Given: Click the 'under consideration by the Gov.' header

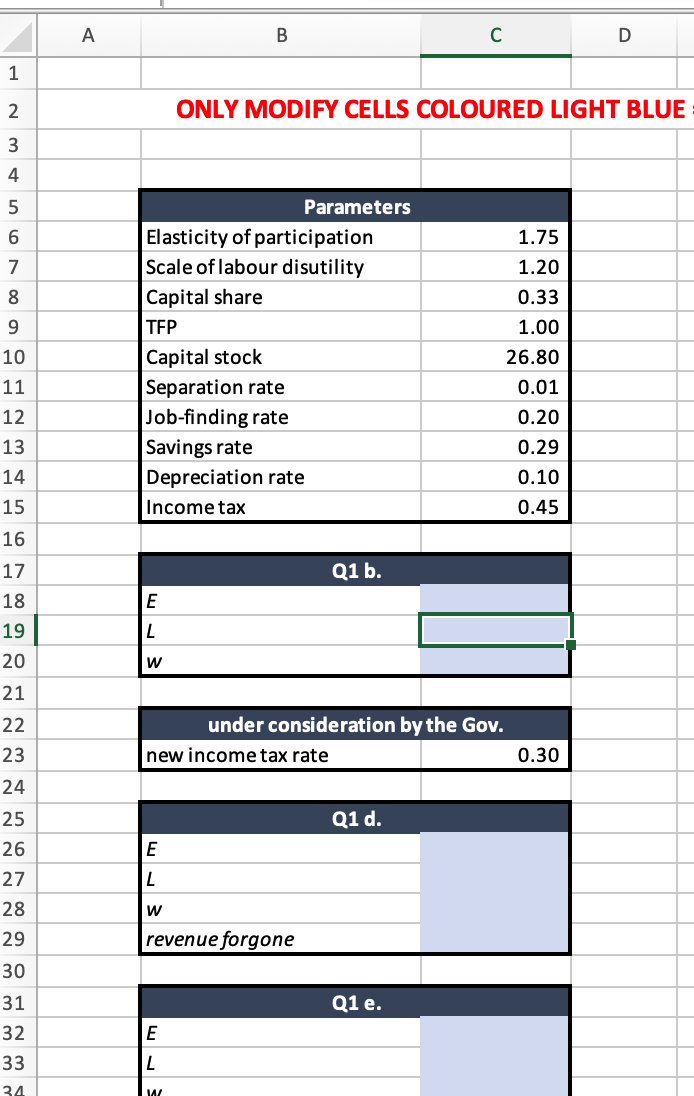Looking at the screenshot, I should point(356,725).
